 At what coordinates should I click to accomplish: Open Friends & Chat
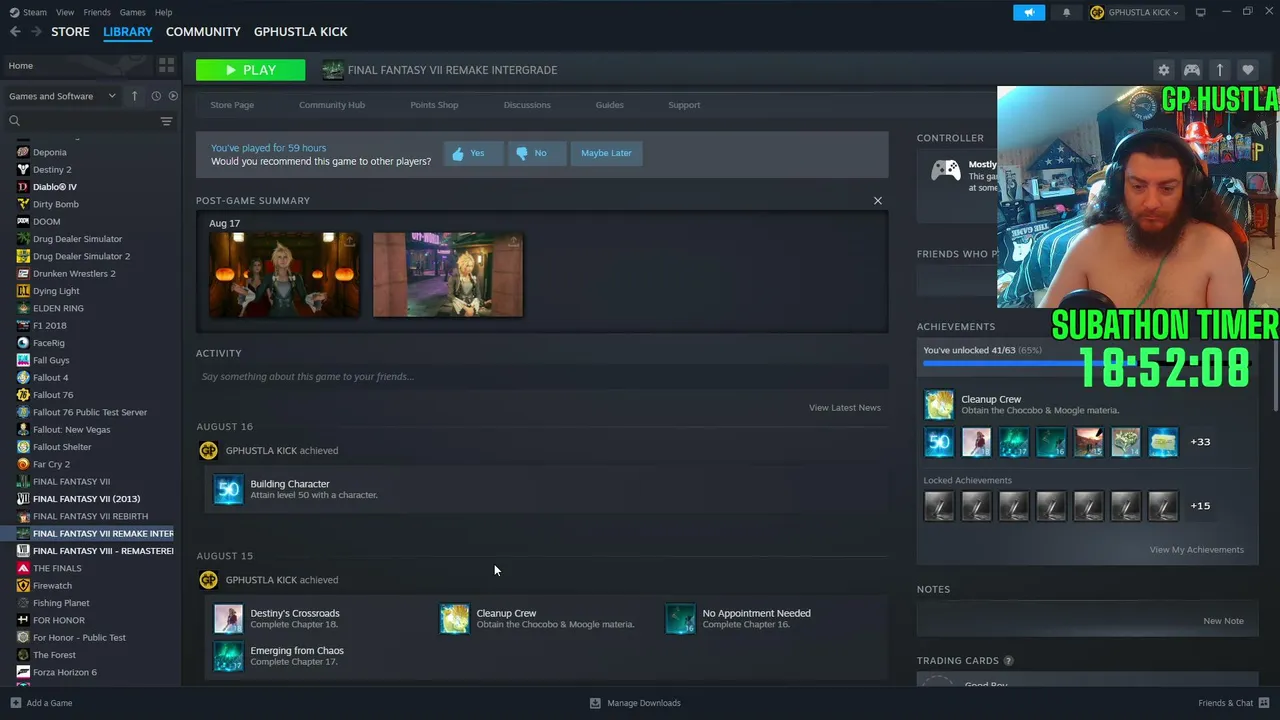(1233, 703)
